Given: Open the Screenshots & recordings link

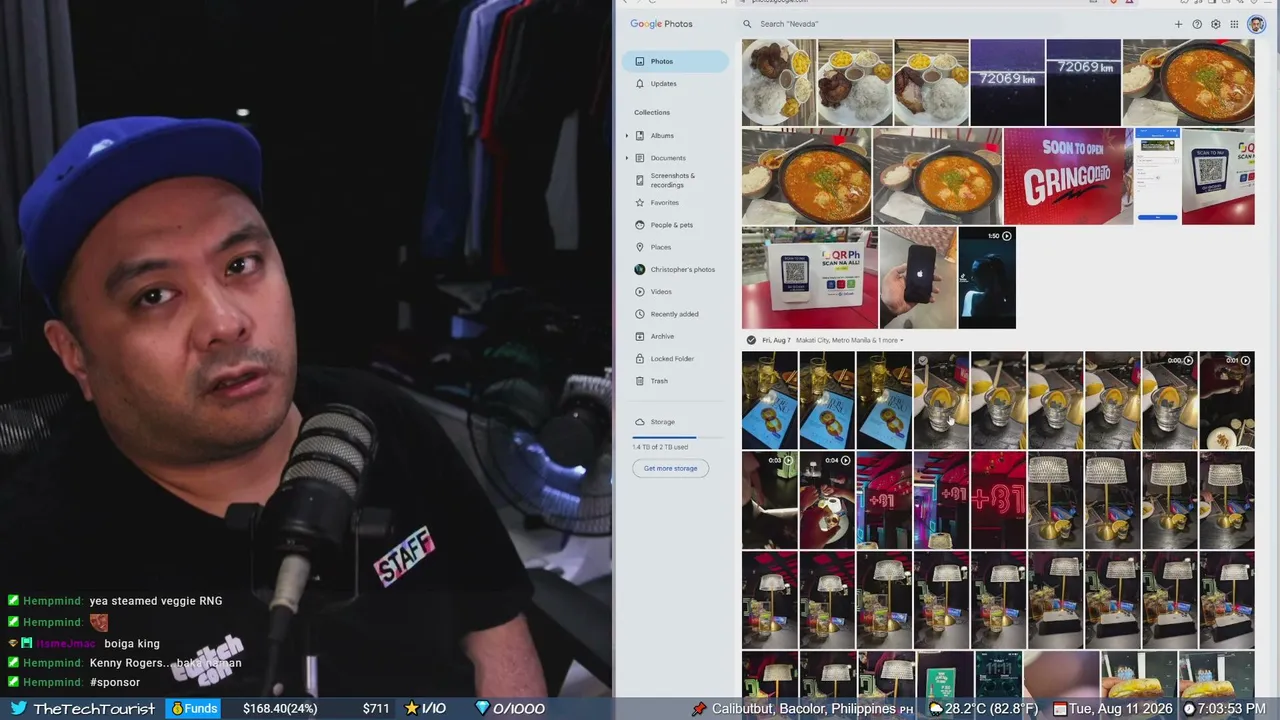Looking at the screenshot, I should pyautogui.click(x=673, y=180).
